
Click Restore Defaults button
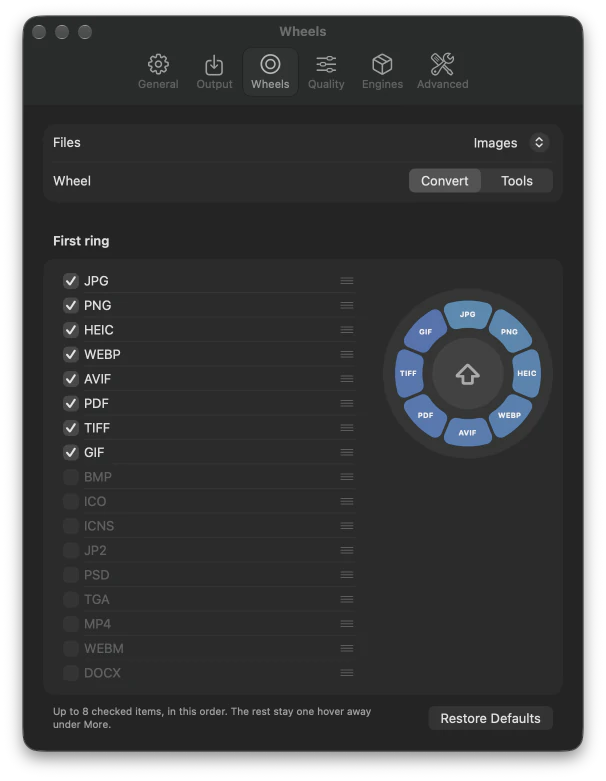point(490,718)
